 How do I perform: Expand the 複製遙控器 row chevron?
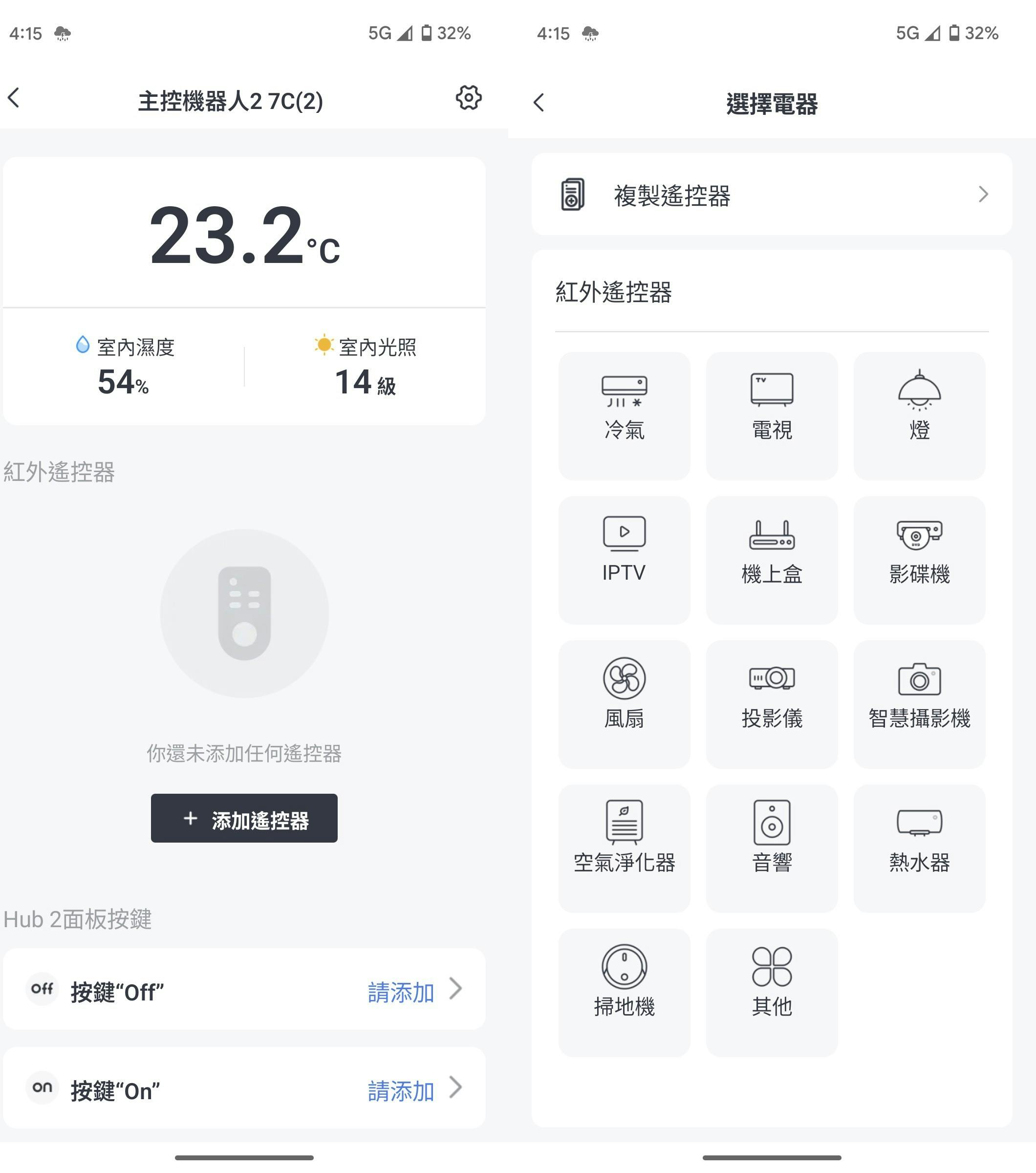click(983, 195)
